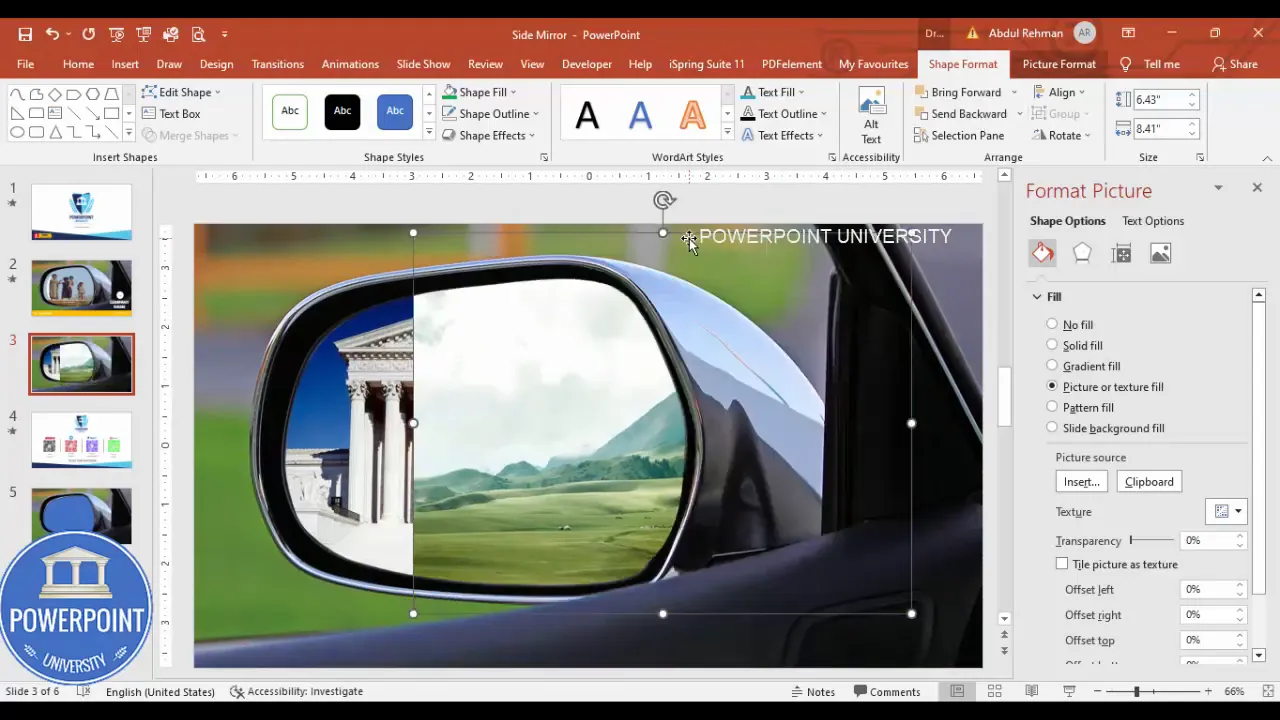The image size is (1280, 720).
Task: Select slide 2 thumbnail
Action: click(x=81, y=287)
